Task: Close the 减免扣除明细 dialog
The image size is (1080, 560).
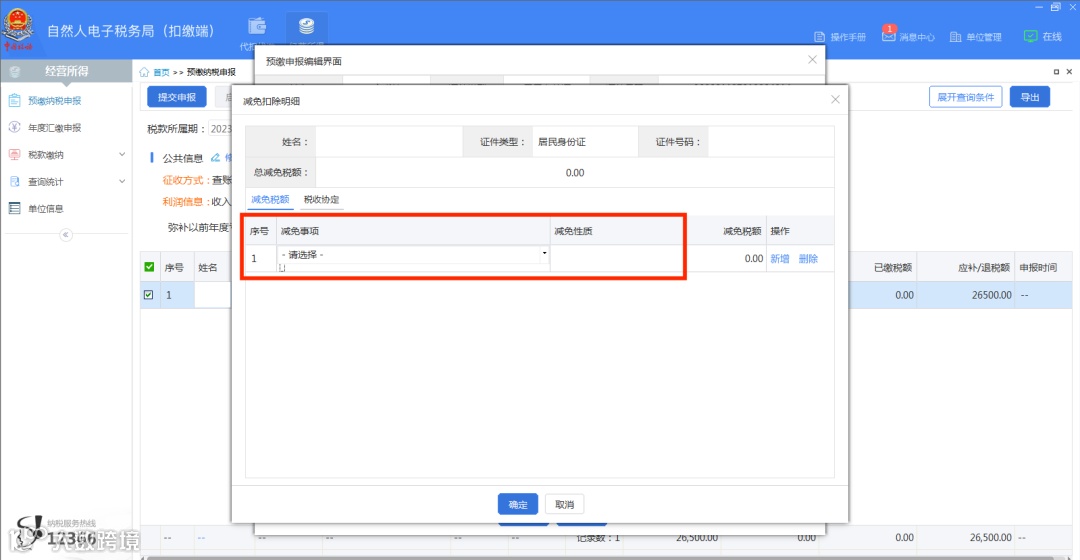Action: (x=835, y=100)
